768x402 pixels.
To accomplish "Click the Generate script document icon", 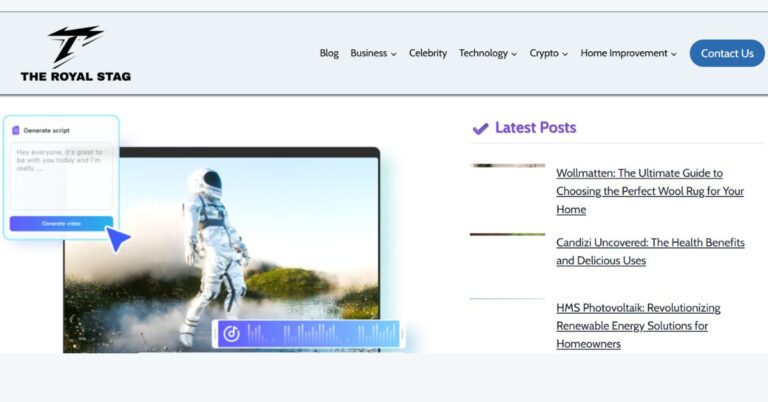I will click(15, 130).
